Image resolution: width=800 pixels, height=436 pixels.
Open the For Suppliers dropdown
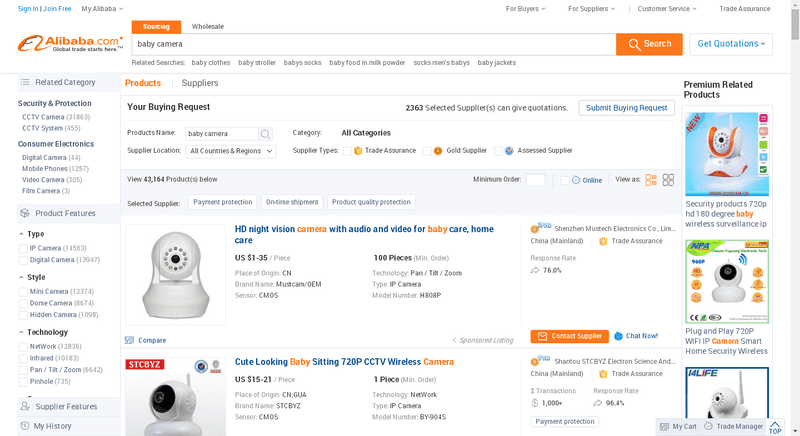[x=591, y=9]
